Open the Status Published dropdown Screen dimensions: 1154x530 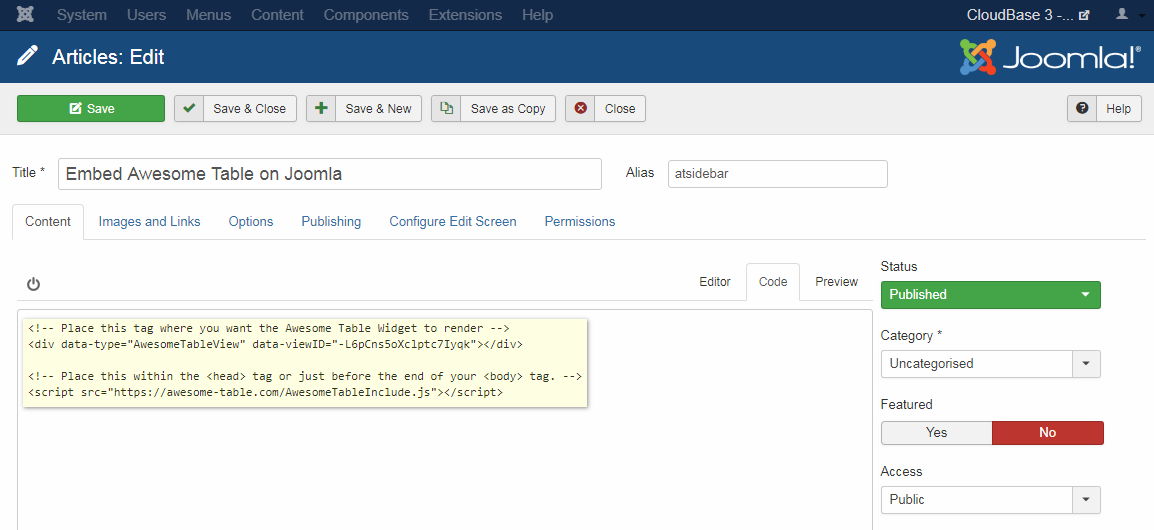click(x=991, y=294)
